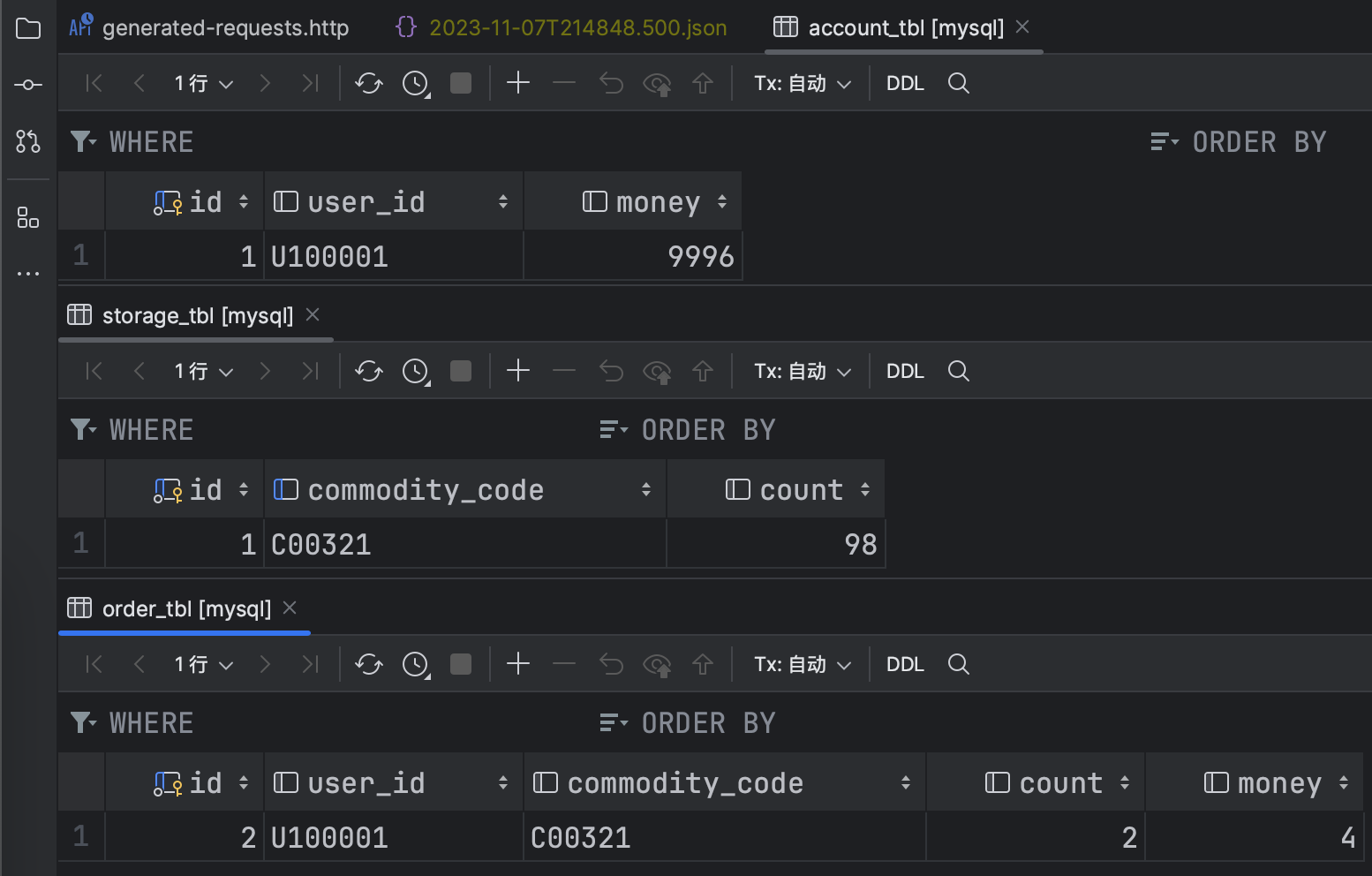Open the Project folder tool window

click(x=28, y=28)
